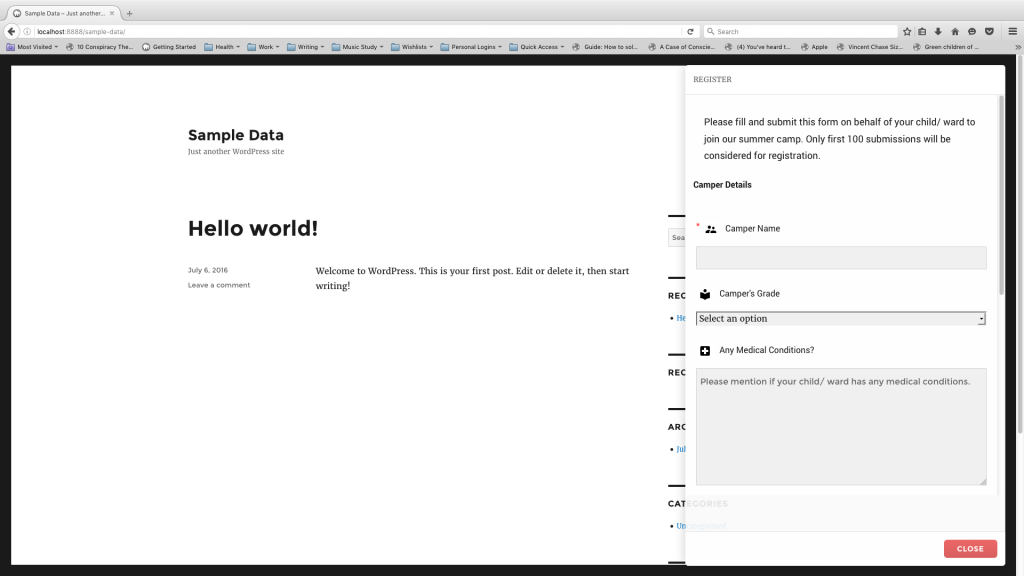Viewport: 1024px width, 576px height.
Task: Open the Leave a comment link
Action: [x=219, y=285]
